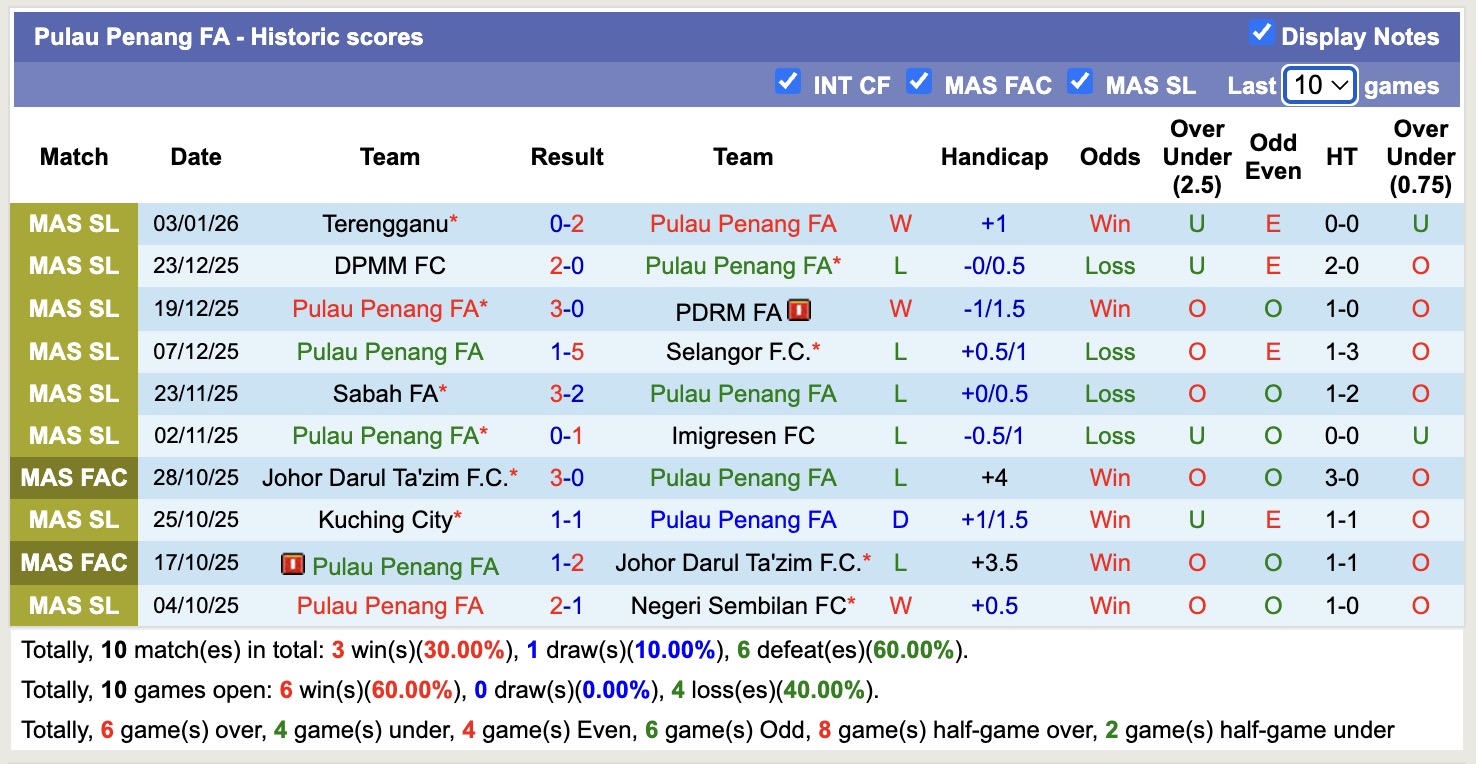Uncheck the INT CF filter
Screen dimensions: 1478x764
click(789, 80)
